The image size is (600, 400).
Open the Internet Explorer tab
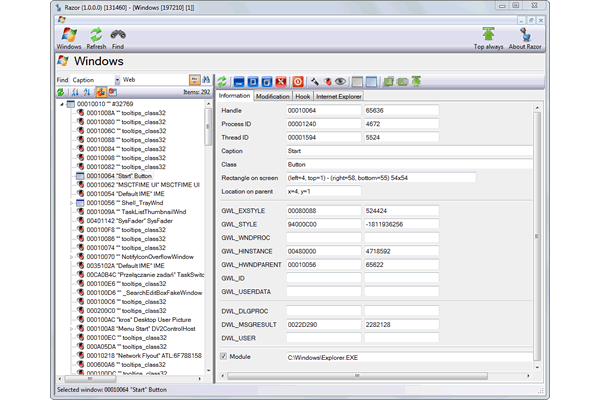coord(338,96)
